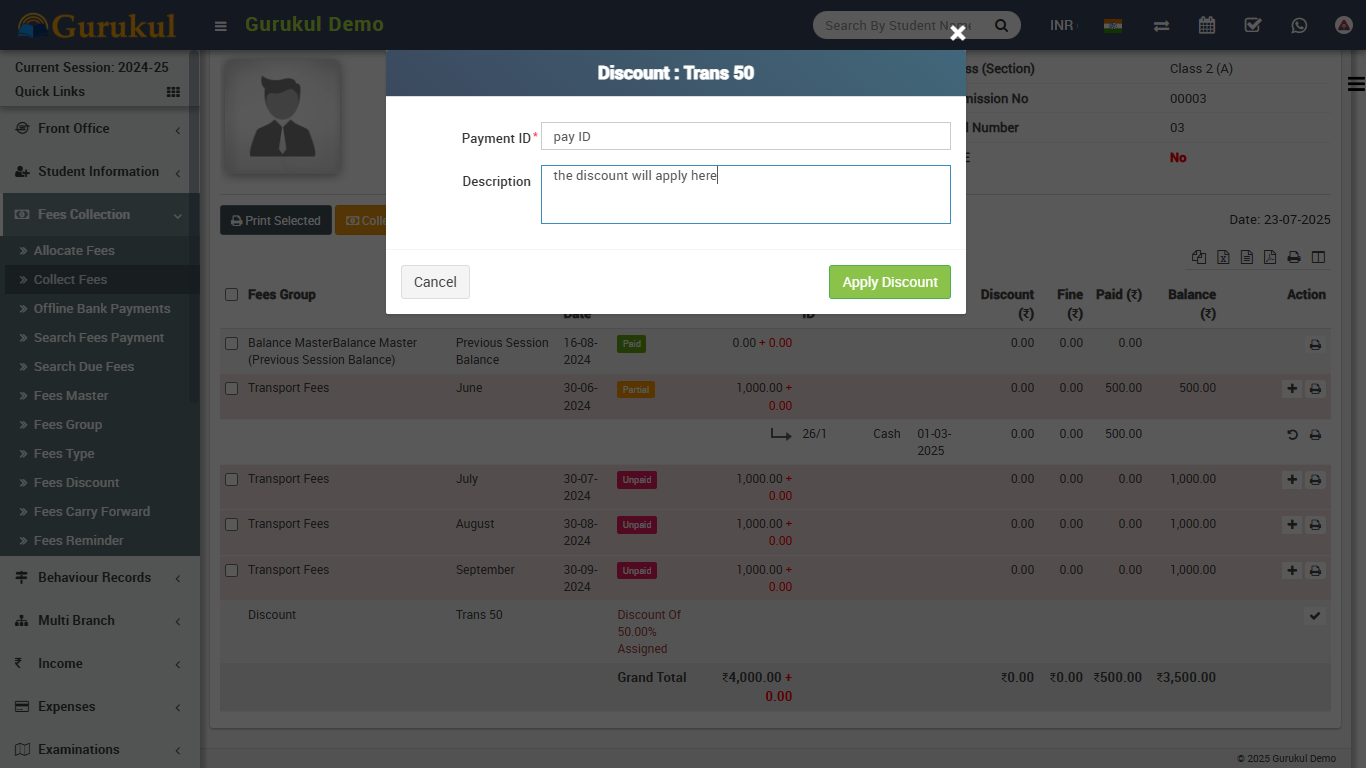Toggle the Fees Group select-all checkbox
Viewport: 1366px width, 768px height.
[232, 295]
